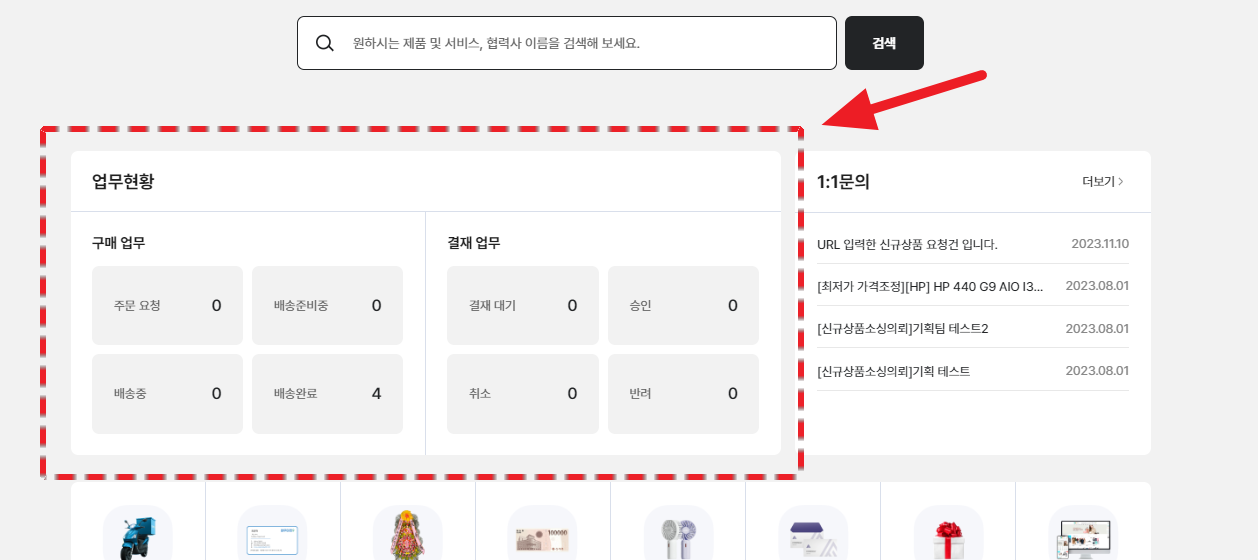Open the 반려 rejected approvals tile
The width and height of the screenshot is (1258, 560).
[683, 394]
